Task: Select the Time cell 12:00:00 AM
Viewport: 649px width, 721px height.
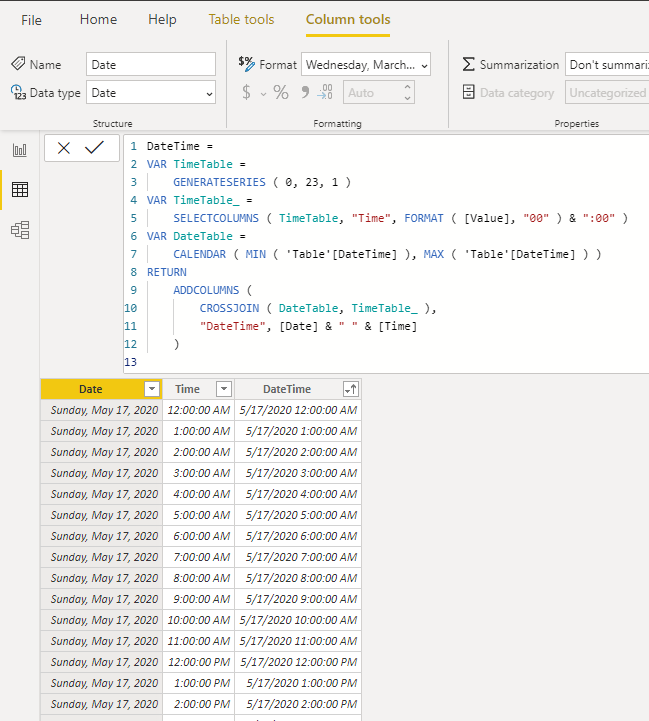Action: [199, 410]
